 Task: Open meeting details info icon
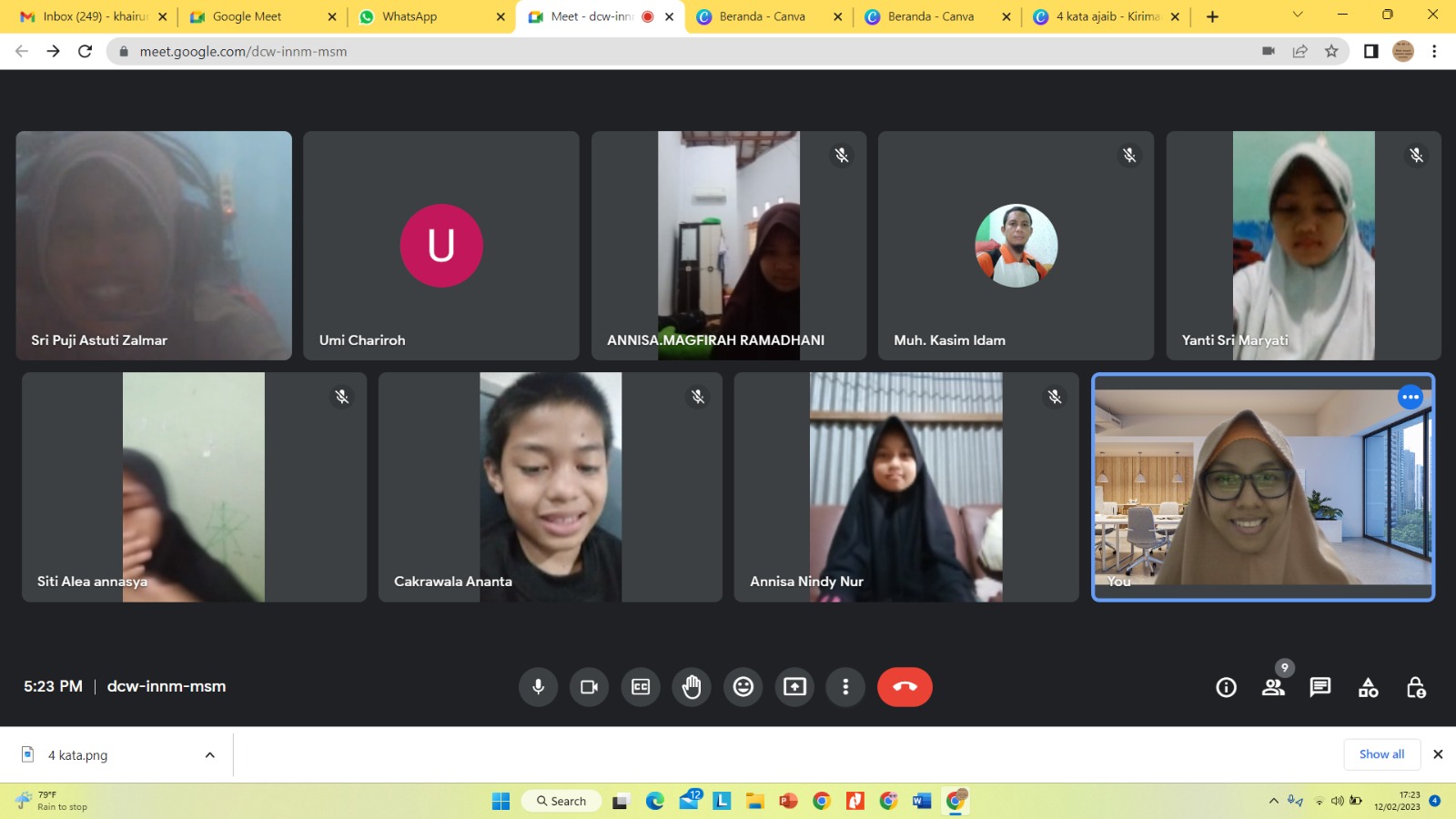click(x=1226, y=688)
